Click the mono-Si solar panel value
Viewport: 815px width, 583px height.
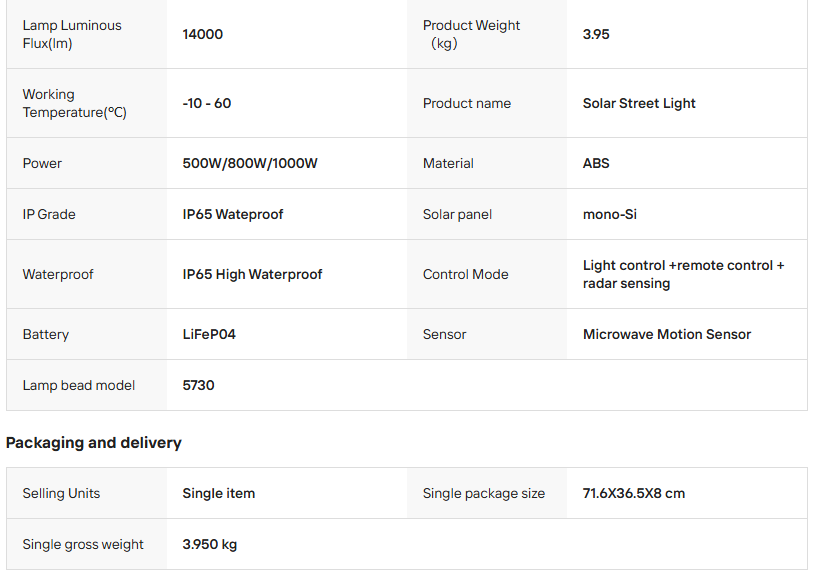[x=610, y=214]
